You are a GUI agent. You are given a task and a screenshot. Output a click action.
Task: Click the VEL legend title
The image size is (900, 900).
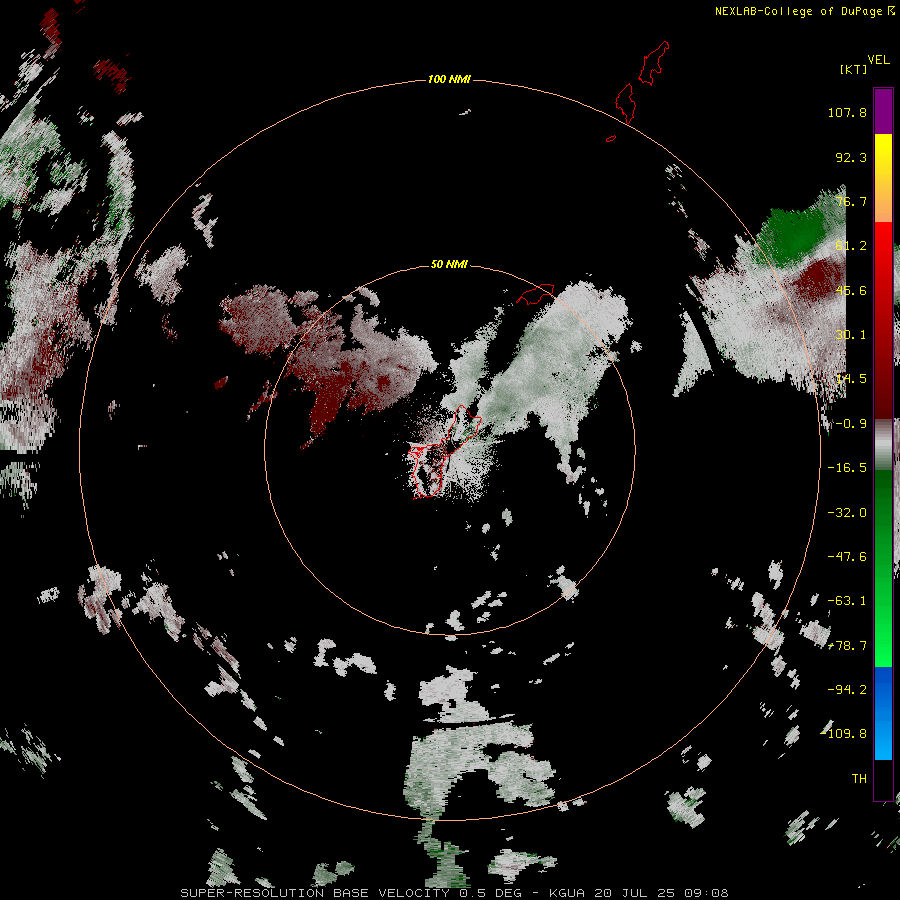[878, 60]
